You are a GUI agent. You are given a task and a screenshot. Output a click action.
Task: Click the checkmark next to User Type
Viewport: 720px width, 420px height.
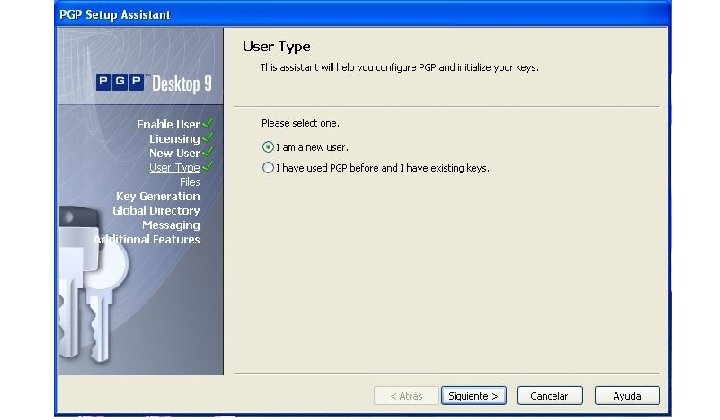pyautogui.click(x=208, y=166)
